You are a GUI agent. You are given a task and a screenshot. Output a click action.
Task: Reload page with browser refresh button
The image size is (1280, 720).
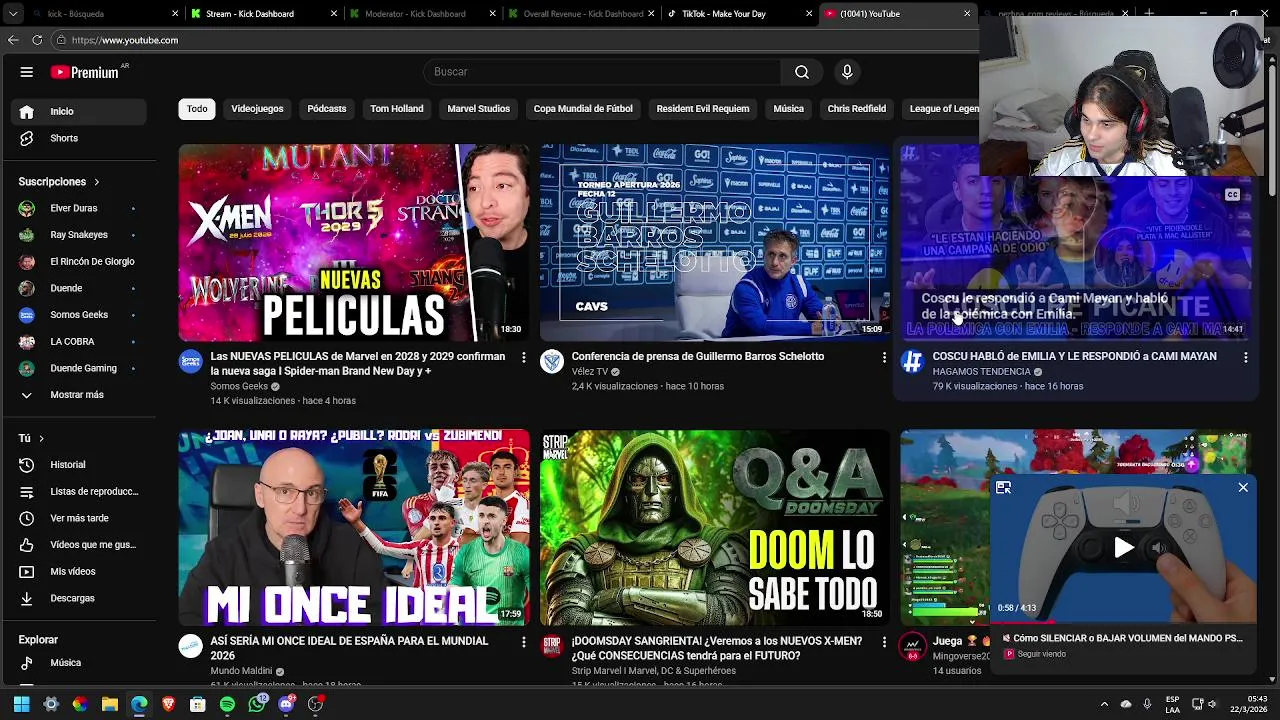[37, 40]
